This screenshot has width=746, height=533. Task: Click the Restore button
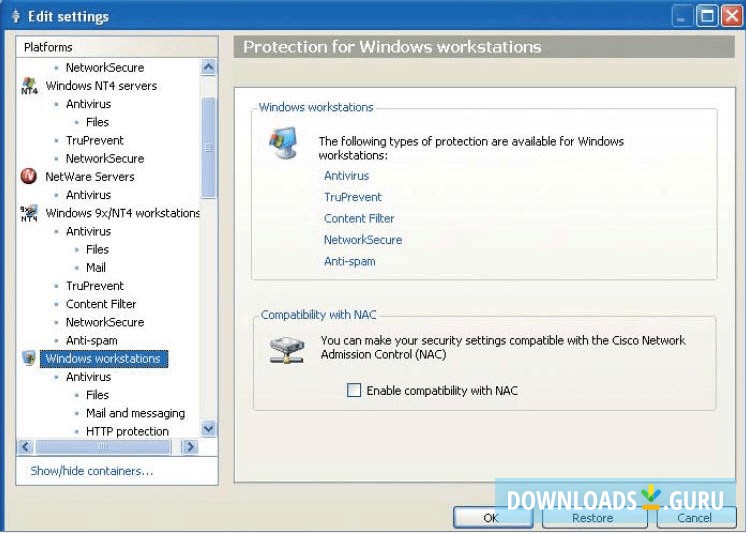[x=593, y=518]
